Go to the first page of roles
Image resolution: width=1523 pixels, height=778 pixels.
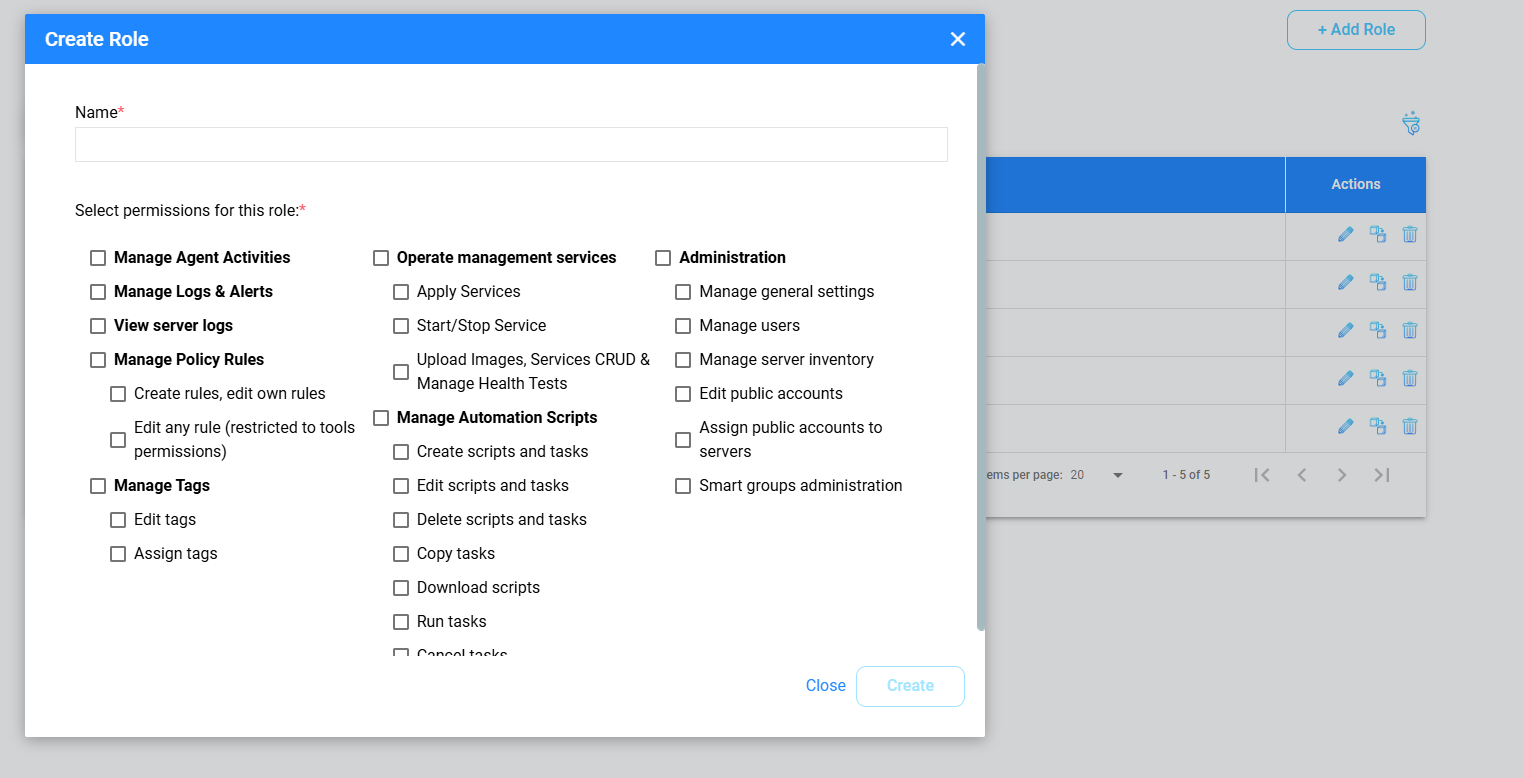pos(1262,475)
